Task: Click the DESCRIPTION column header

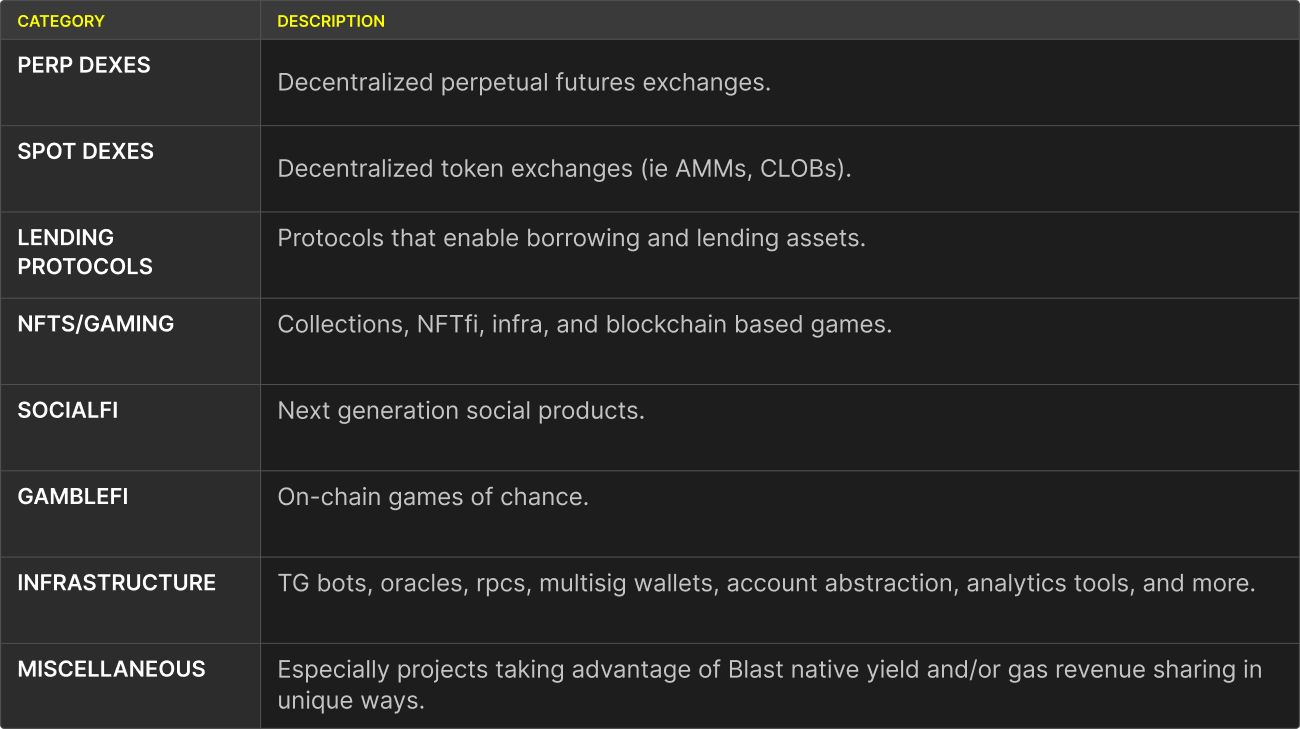Action: tap(331, 21)
